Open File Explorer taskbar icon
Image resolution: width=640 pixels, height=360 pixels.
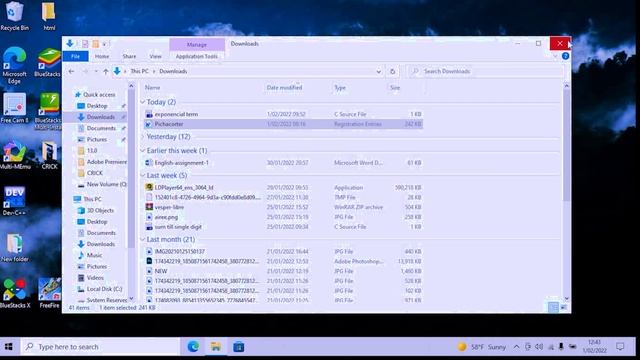(216, 347)
